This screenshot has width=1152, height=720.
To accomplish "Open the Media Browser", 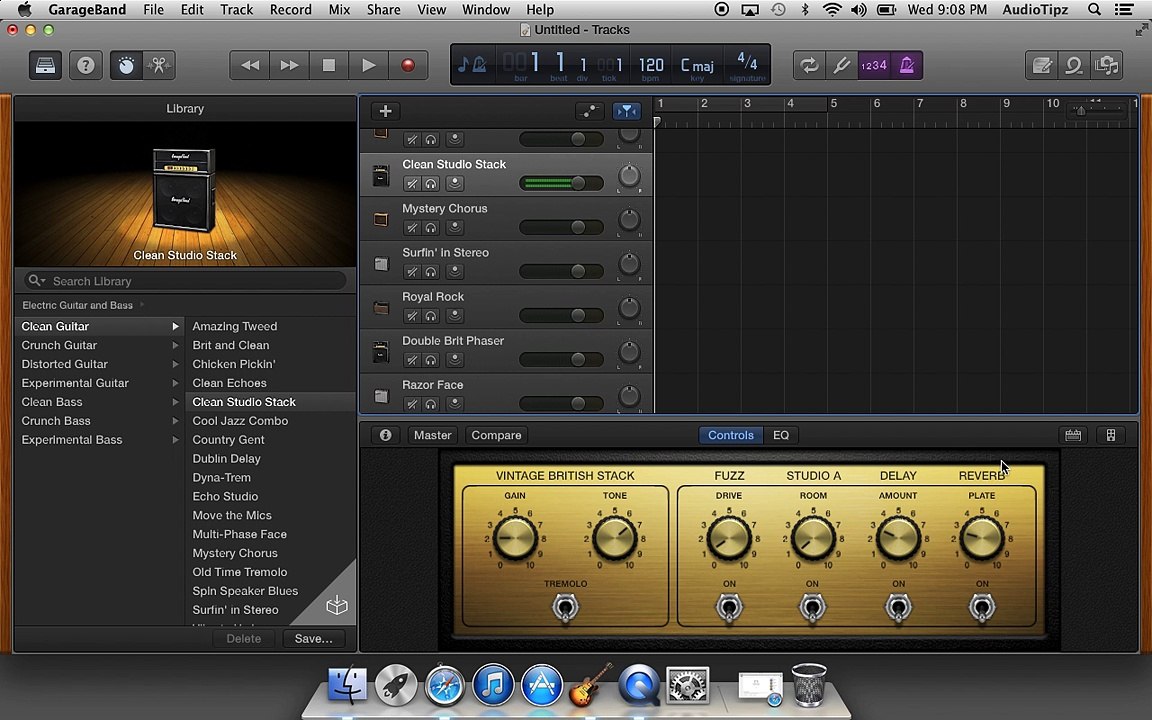I will (x=1106, y=65).
